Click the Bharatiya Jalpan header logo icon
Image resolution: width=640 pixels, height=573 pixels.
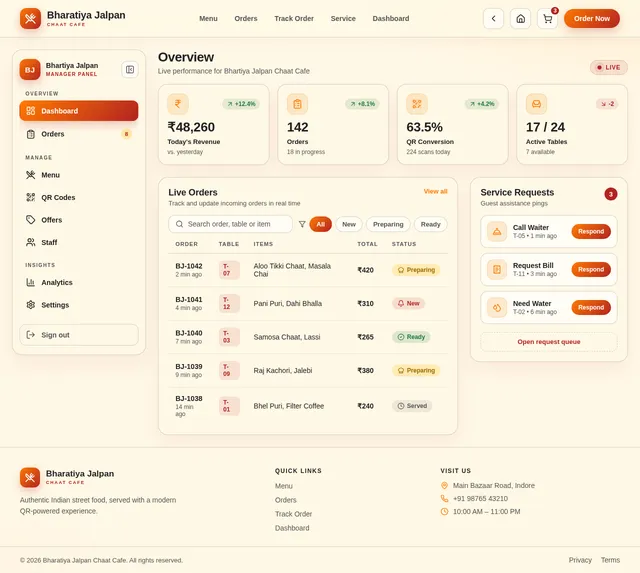(30, 18)
